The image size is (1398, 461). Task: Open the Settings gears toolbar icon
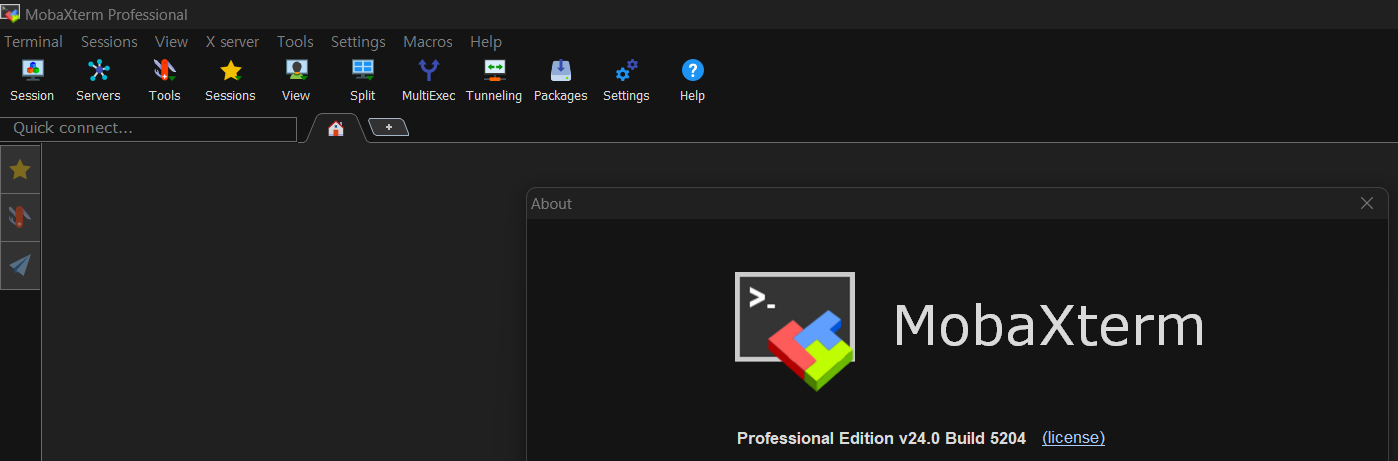(x=626, y=80)
